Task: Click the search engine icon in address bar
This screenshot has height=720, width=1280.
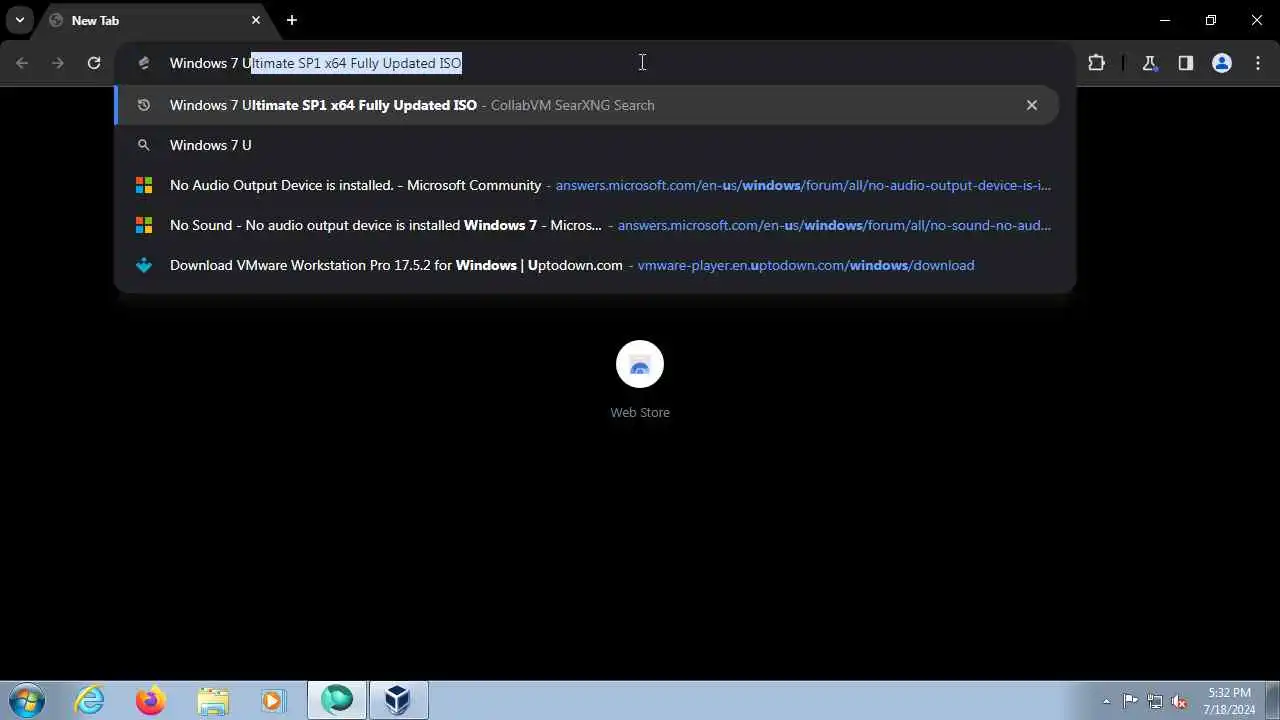Action: click(144, 63)
